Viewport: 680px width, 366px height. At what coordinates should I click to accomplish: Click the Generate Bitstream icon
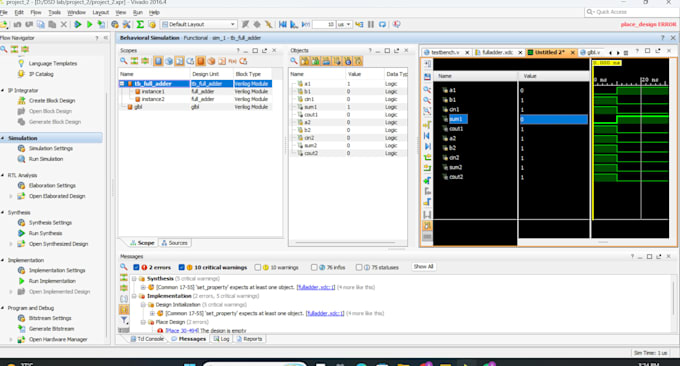pos(21,329)
